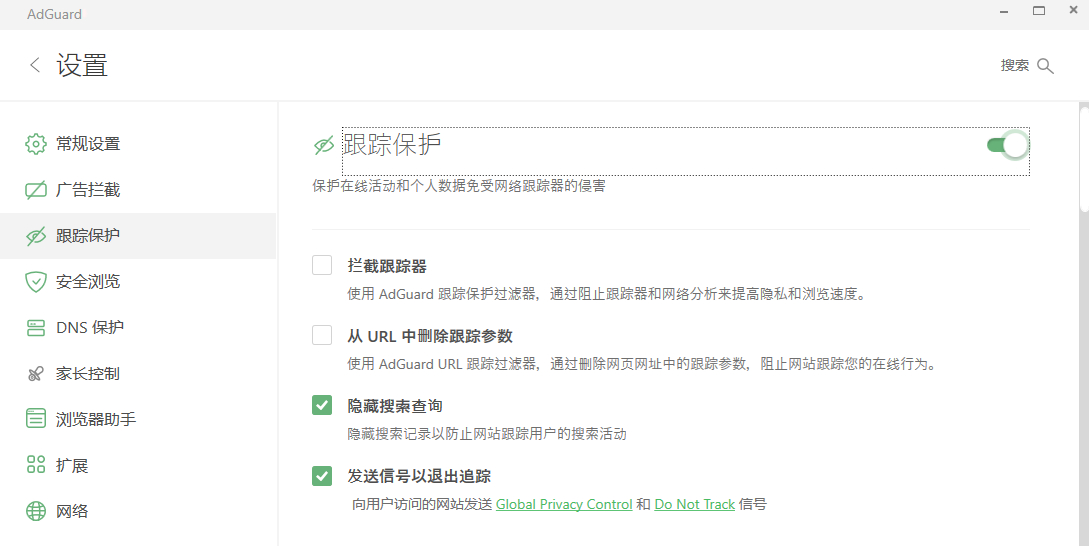Follow the Do Not Track link
This screenshot has width=1089, height=546.
(x=695, y=504)
